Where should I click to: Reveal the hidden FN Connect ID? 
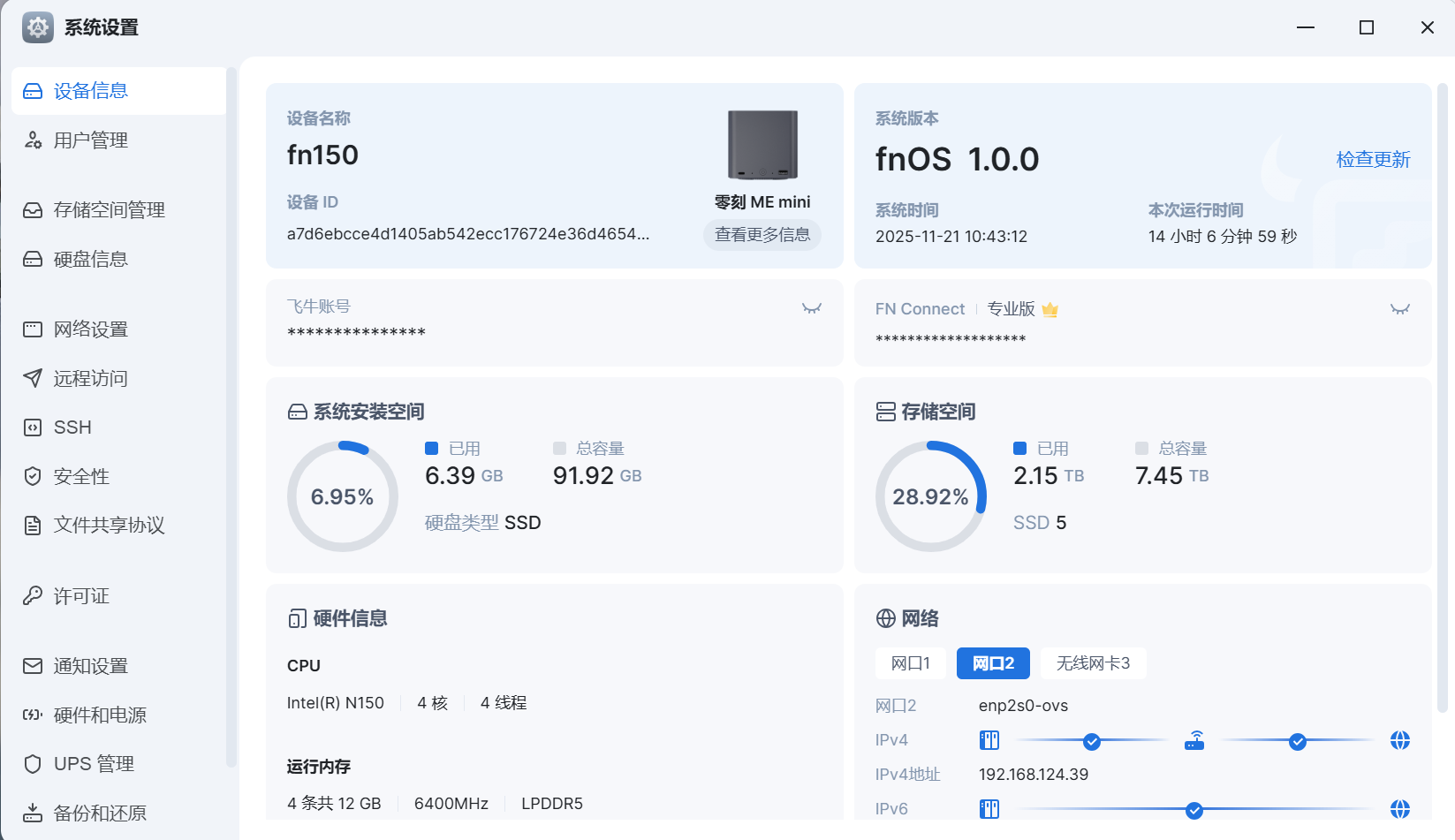click(x=1400, y=309)
